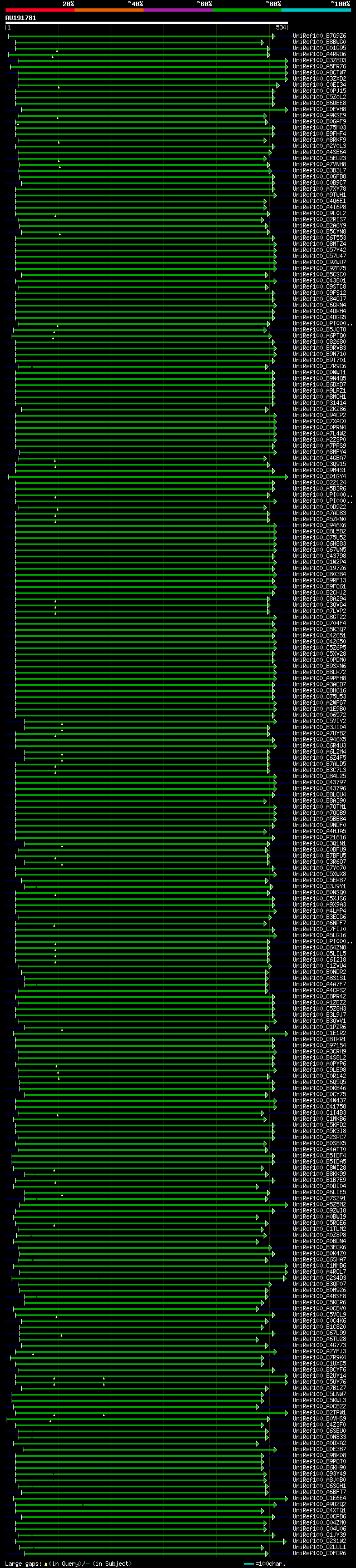View sequence UniRef100_Q75U53
Screen dimensions: 356x1568
coord(319,696)
